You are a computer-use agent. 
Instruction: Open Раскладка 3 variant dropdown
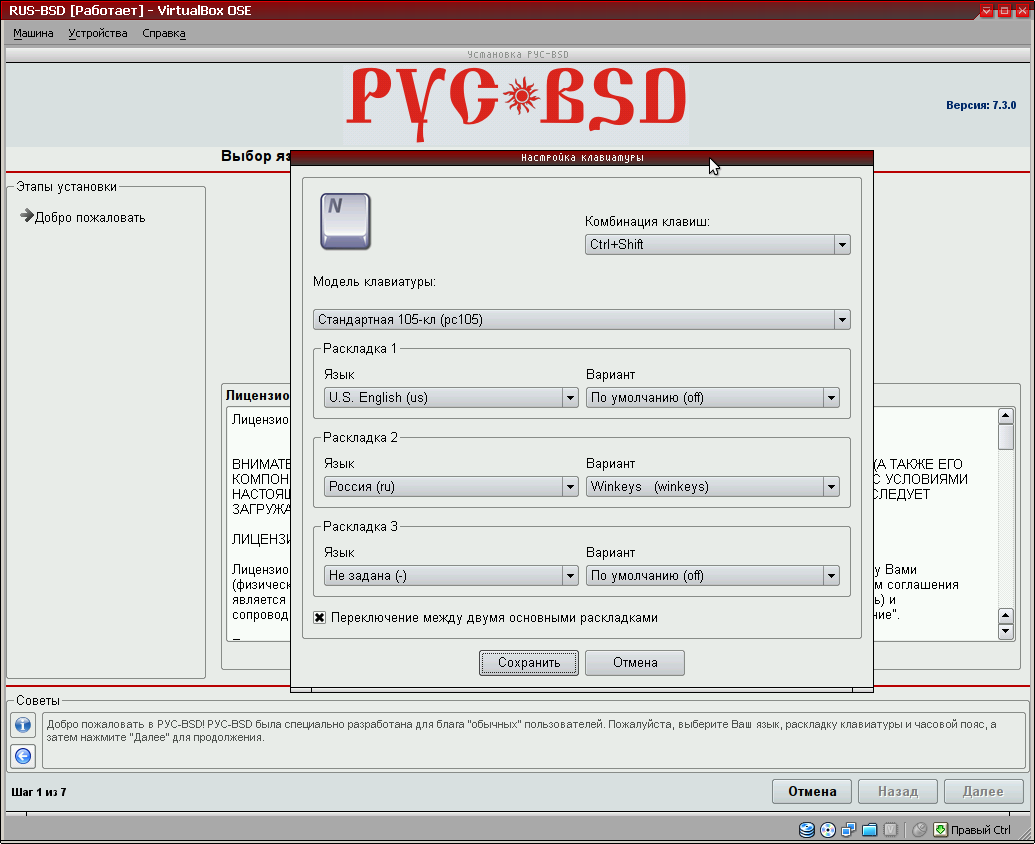pyautogui.click(x=713, y=575)
